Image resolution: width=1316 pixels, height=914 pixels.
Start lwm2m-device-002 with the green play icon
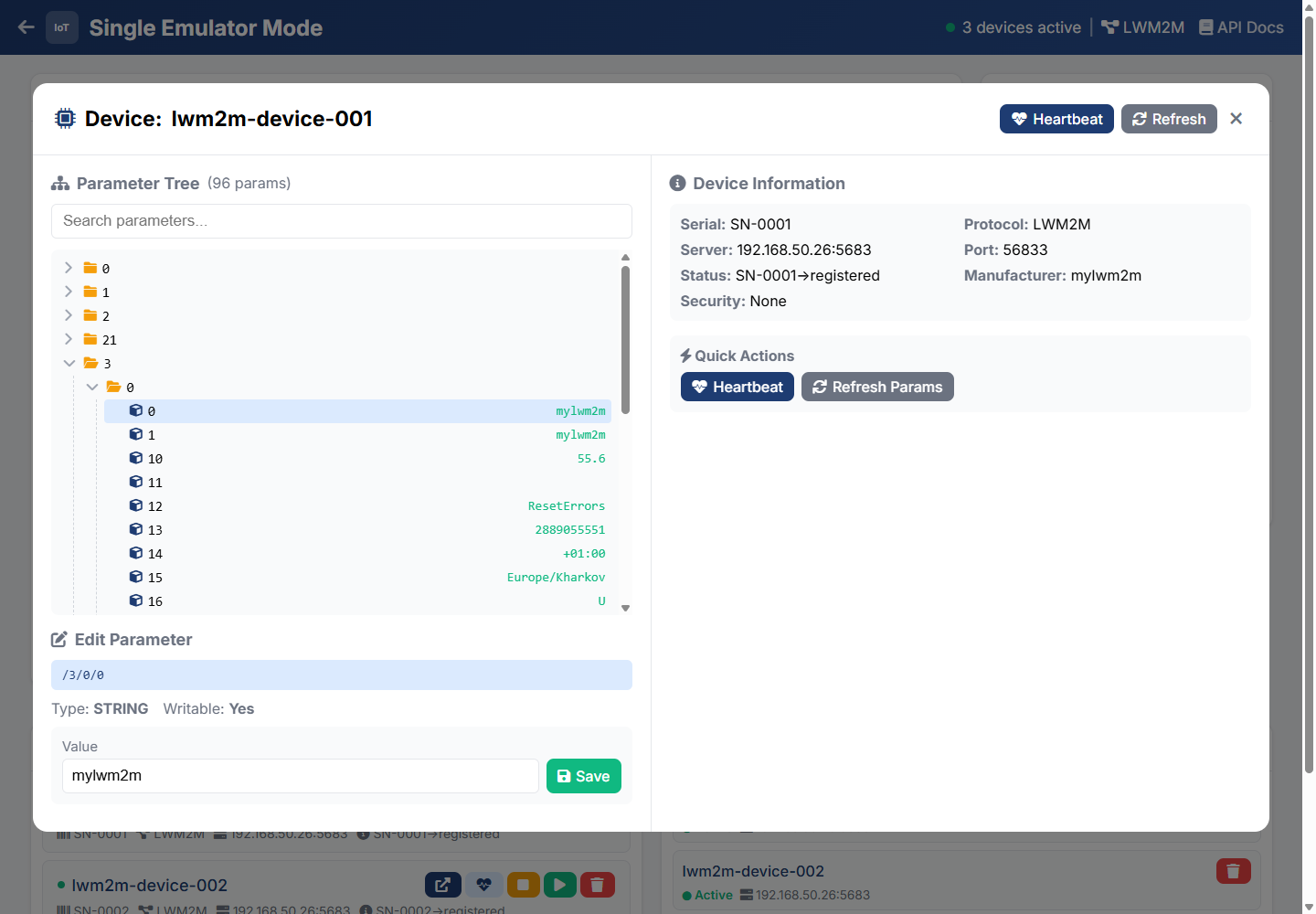tap(560, 885)
